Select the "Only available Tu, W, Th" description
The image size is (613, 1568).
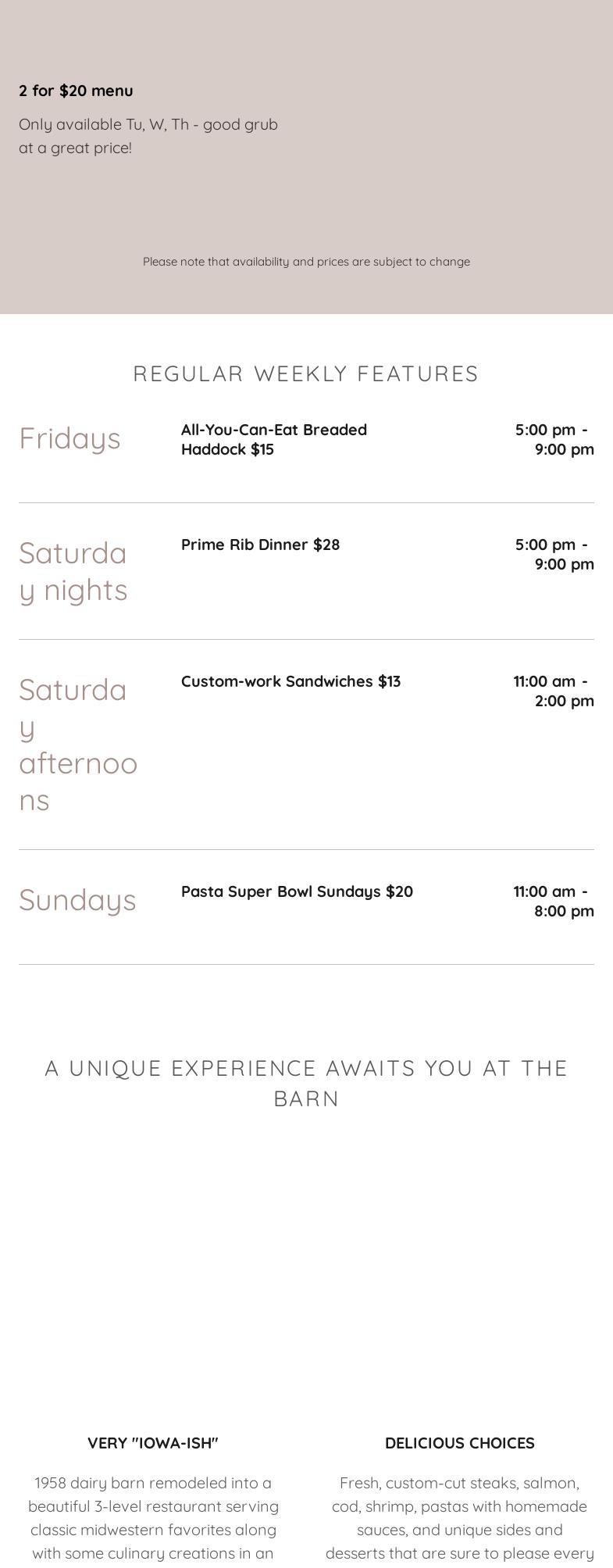coord(148,136)
